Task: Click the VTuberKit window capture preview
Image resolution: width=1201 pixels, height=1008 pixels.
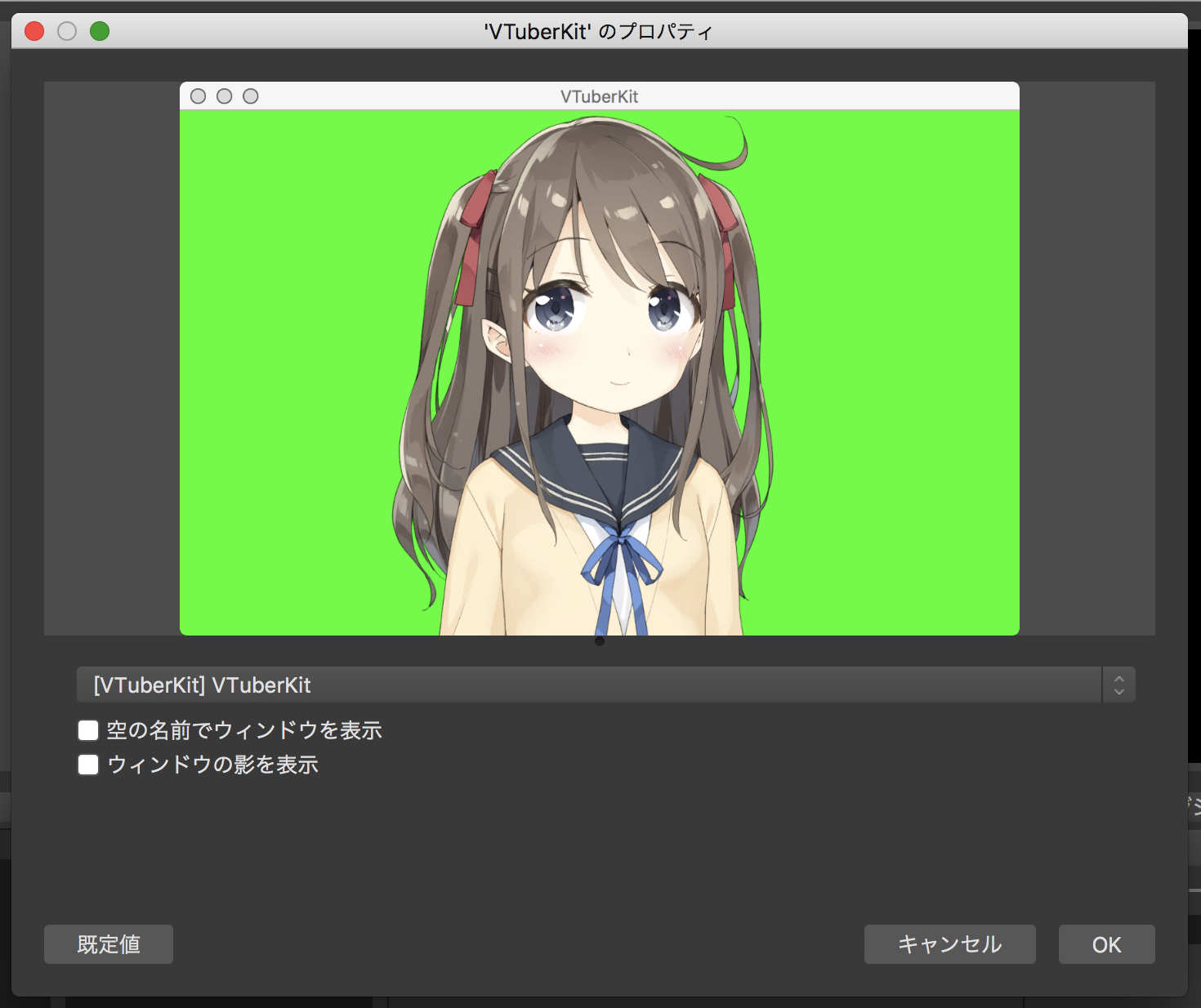Action: [600, 359]
